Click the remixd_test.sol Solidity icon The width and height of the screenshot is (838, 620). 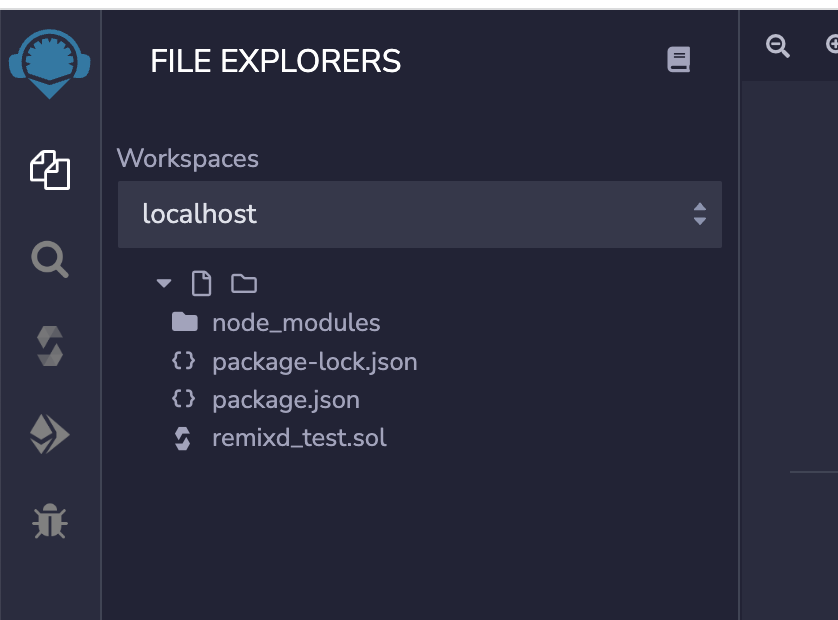183,438
